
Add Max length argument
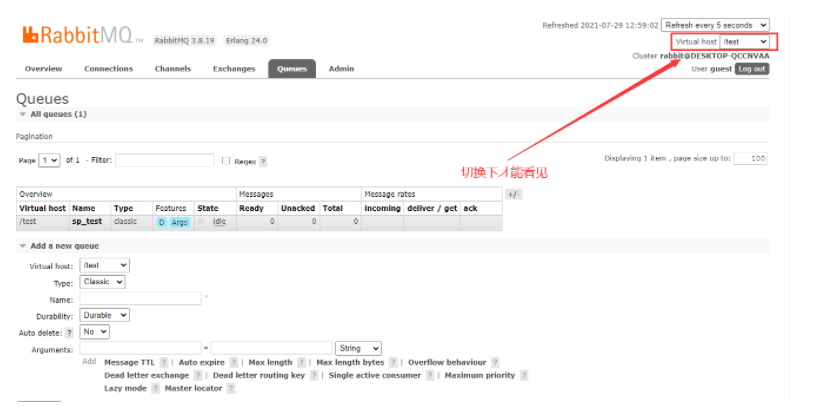pyautogui.click(x=270, y=362)
